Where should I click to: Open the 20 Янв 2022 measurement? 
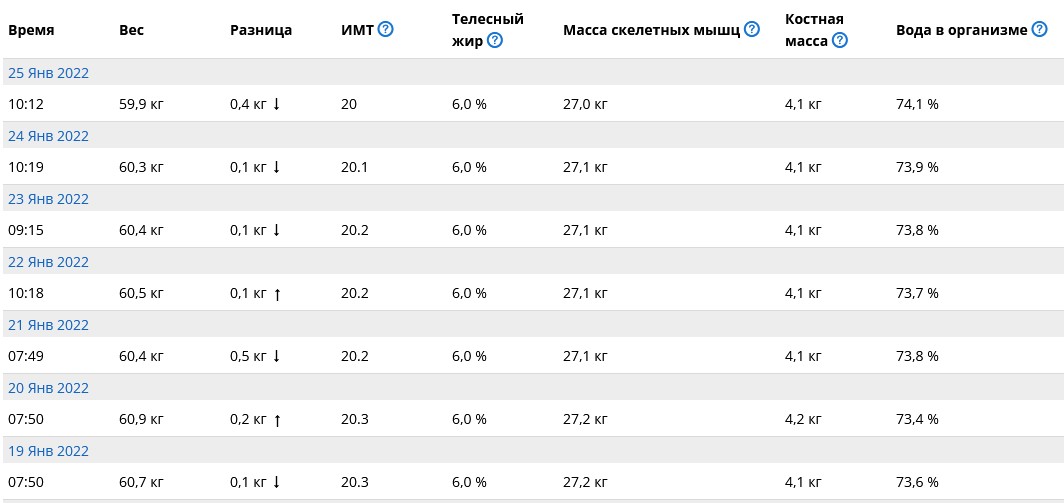tap(48, 388)
